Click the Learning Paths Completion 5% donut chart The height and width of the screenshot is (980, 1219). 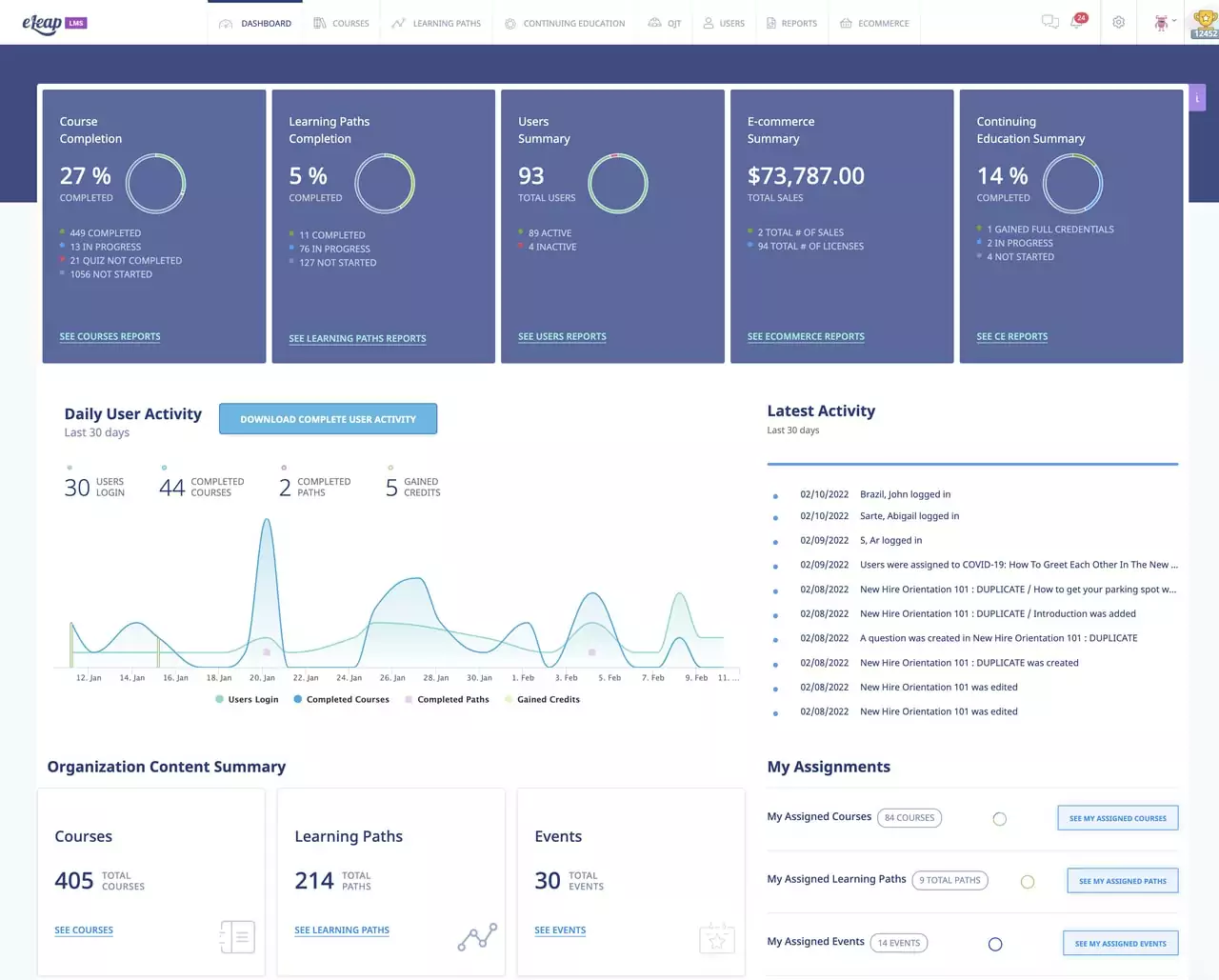tap(385, 184)
